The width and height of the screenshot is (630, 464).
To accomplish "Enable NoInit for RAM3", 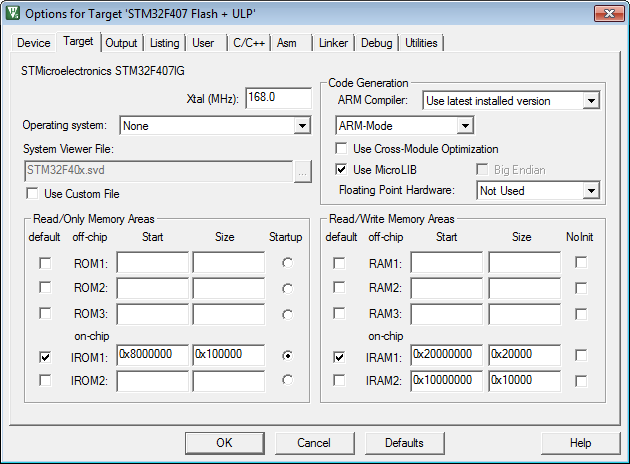I will click(x=581, y=314).
